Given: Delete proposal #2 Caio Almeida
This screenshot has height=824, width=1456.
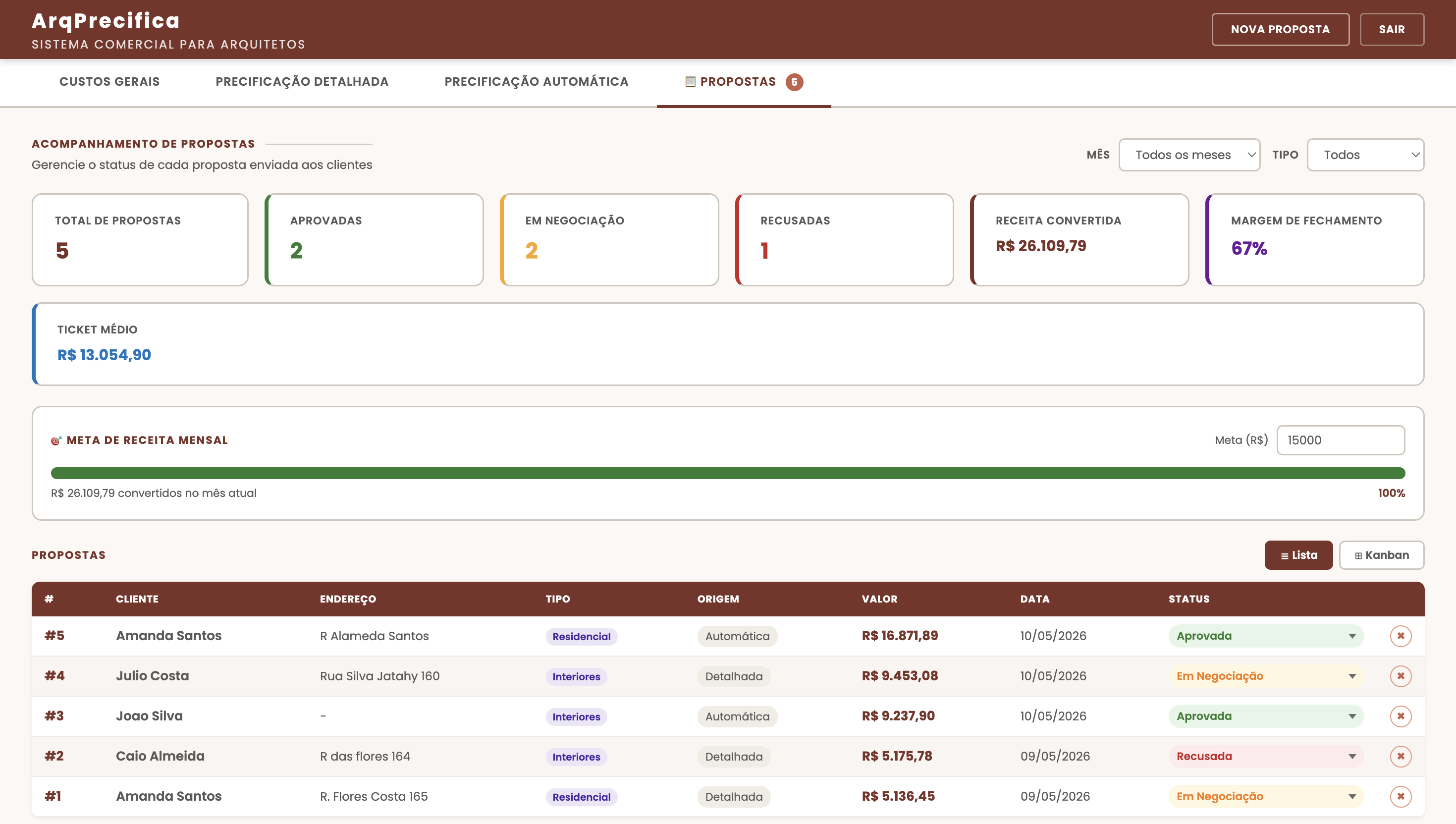Looking at the screenshot, I should point(1401,756).
